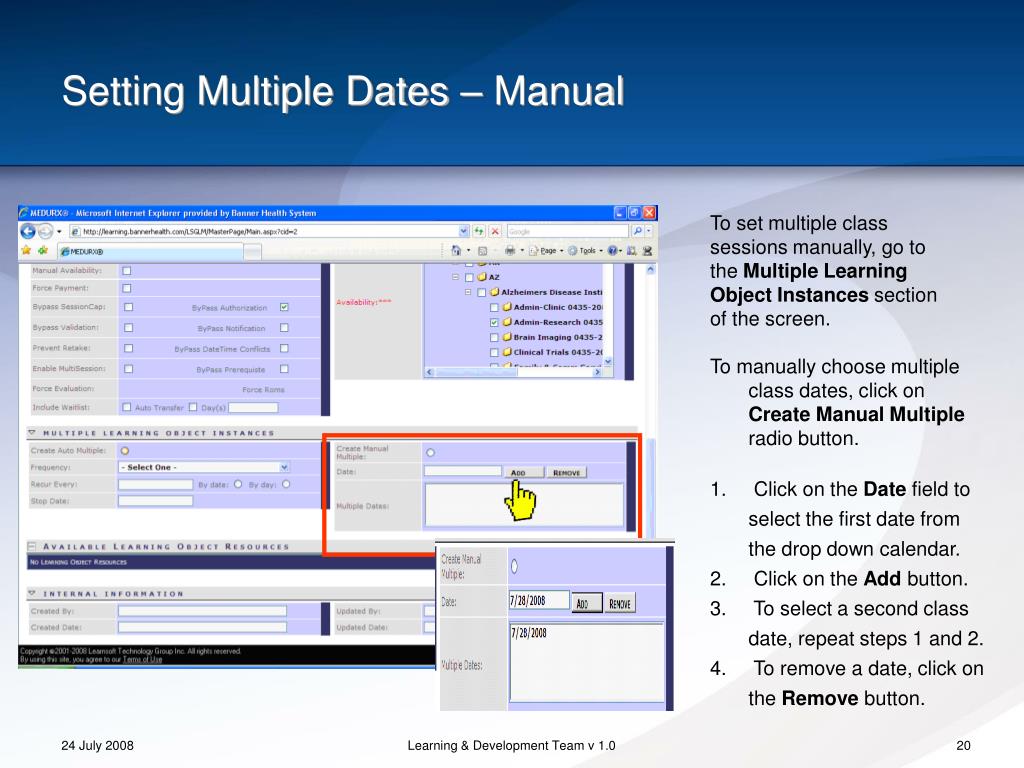The height and width of the screenshot is (768, 1024).
Task: Select the By day radio button
Action: click(x=286, y=484)
